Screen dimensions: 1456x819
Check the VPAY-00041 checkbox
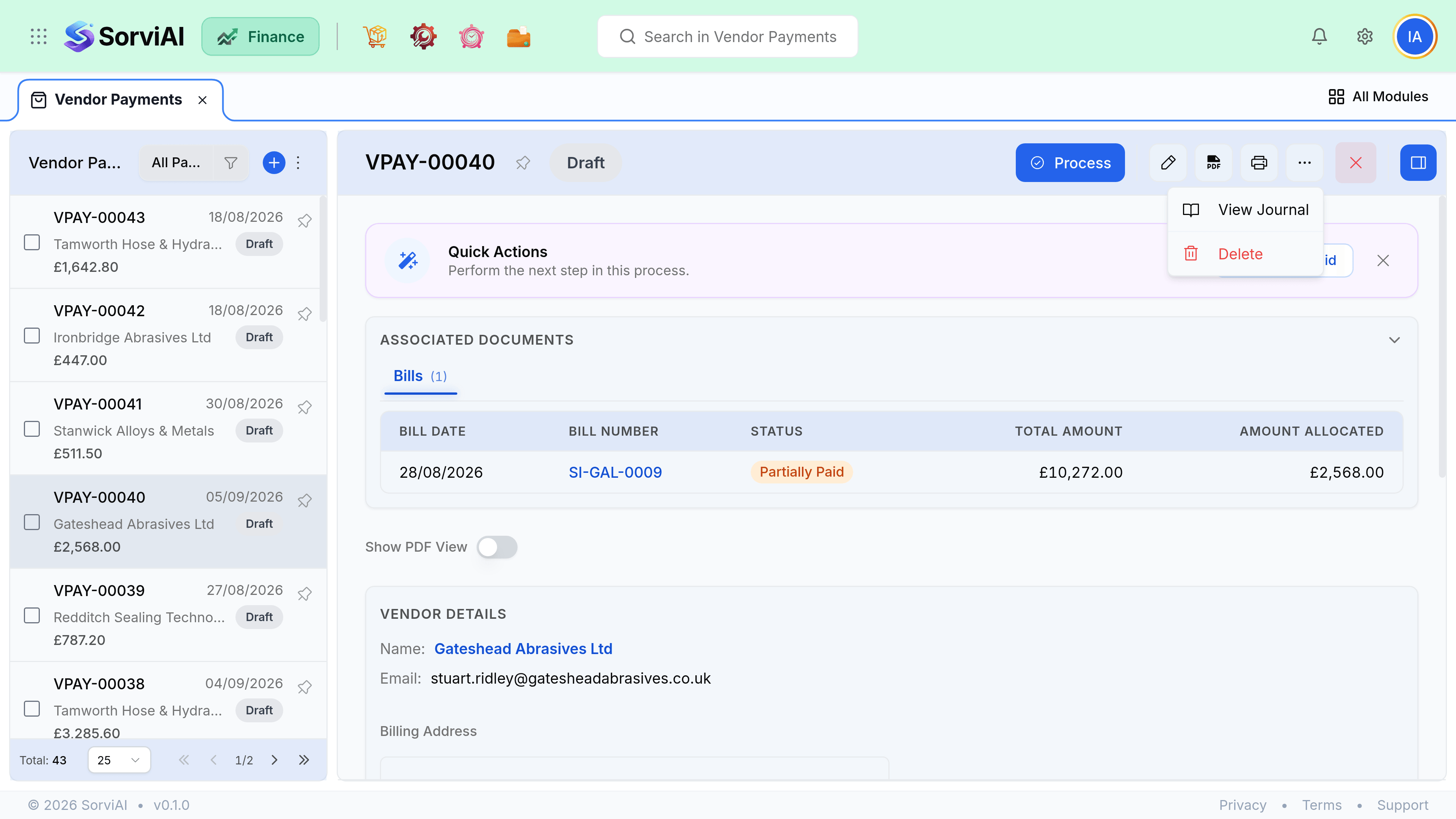[32, 429]
